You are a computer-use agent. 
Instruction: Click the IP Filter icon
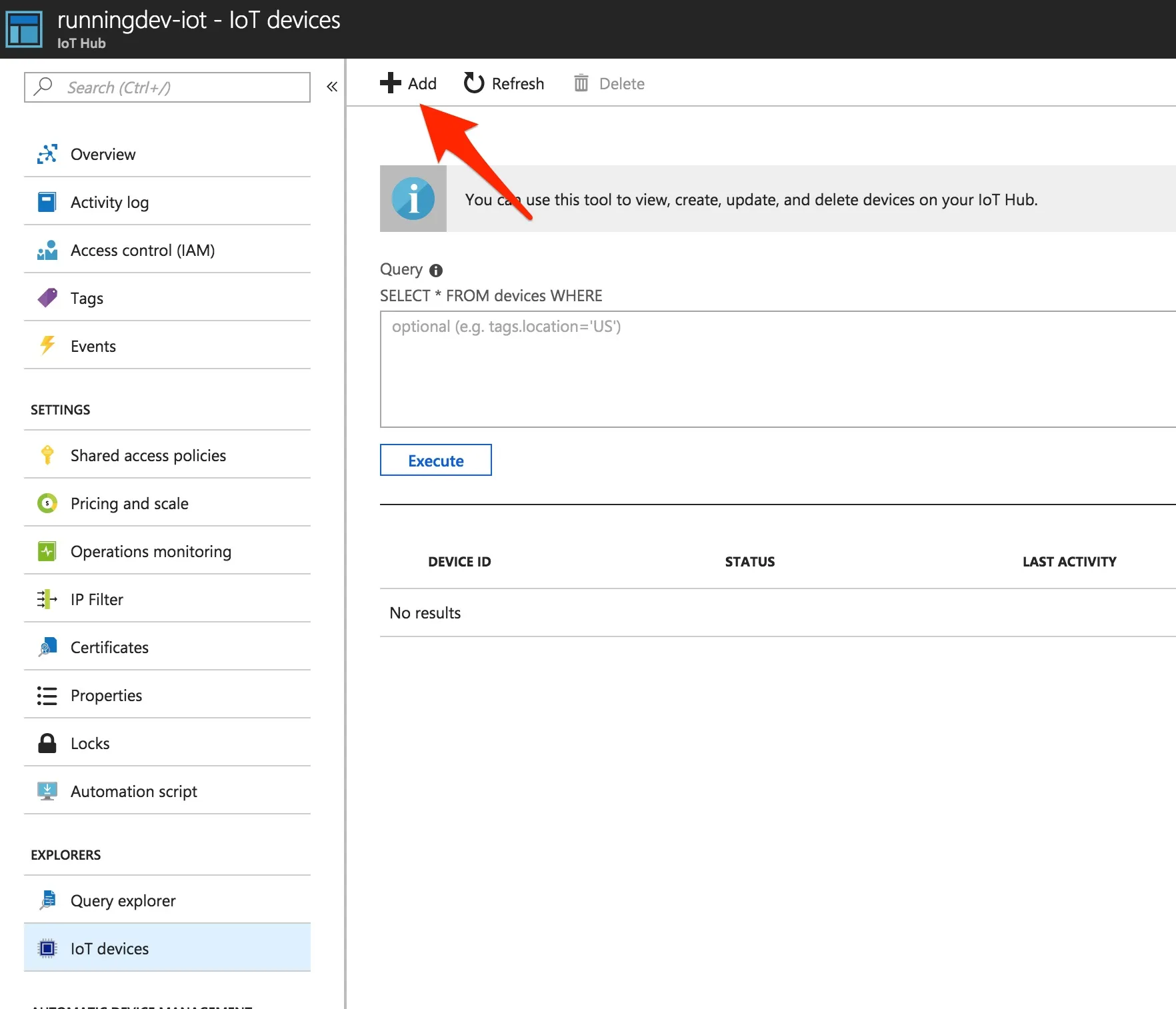47,599
